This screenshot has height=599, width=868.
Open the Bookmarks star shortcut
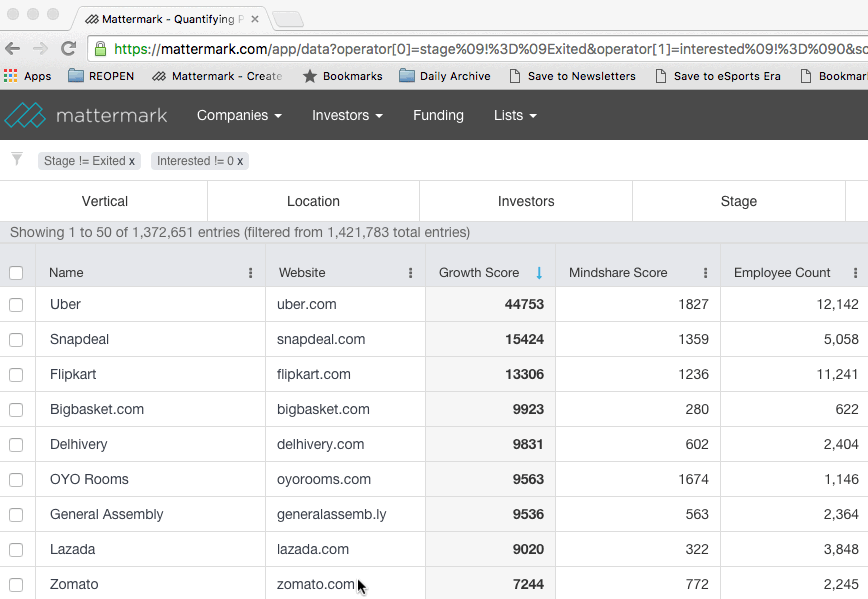point(342,76)
